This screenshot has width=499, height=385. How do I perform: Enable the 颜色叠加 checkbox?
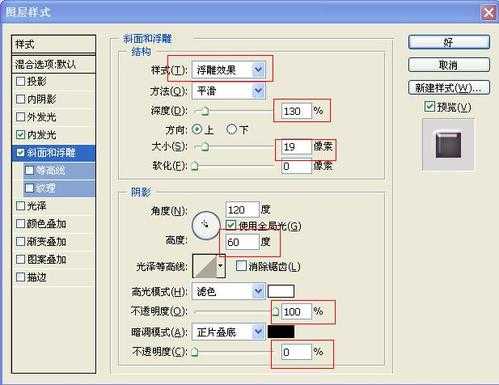(21, 224)
